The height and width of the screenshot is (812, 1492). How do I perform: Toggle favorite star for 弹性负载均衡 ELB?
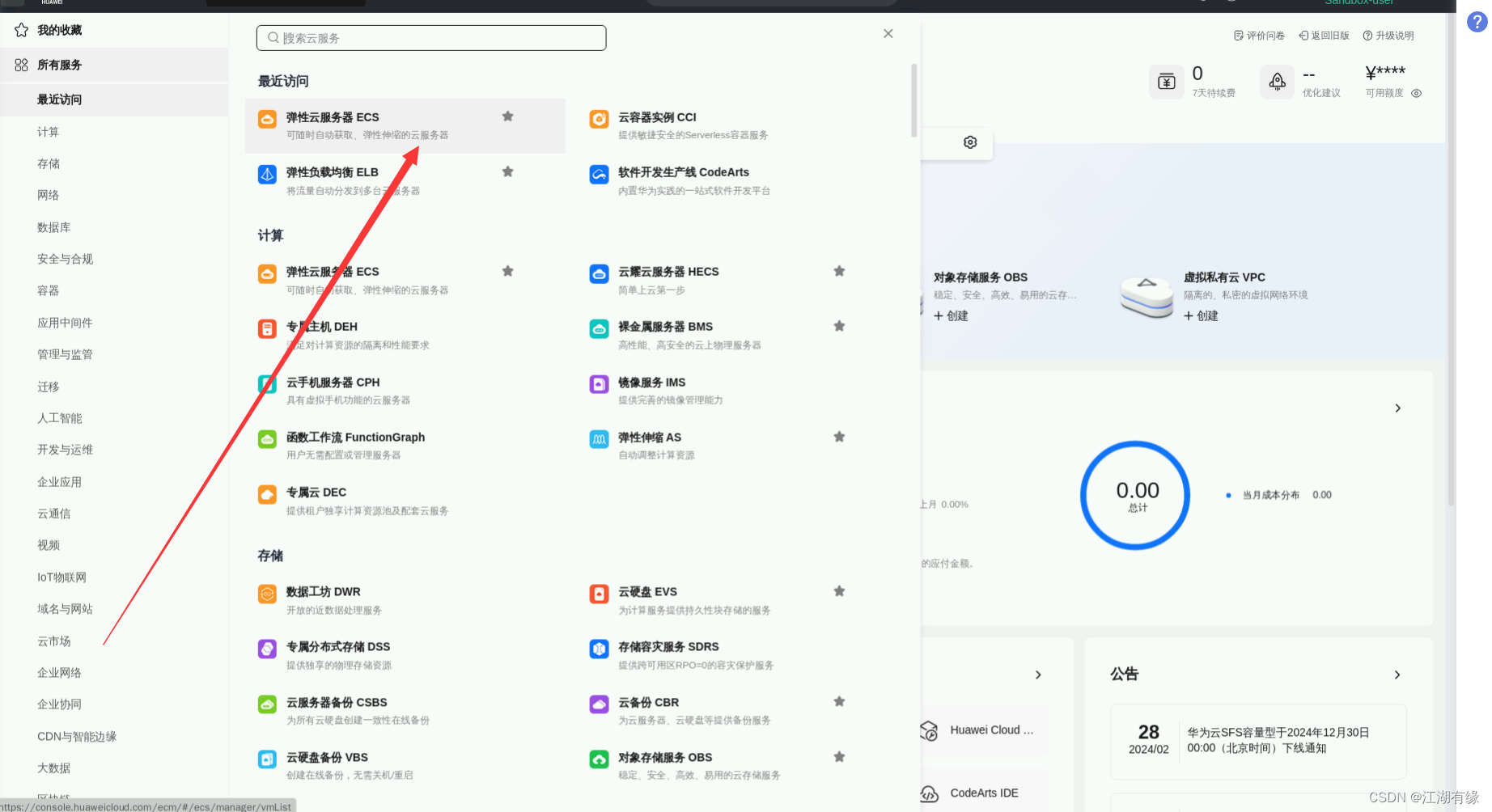tap(508, 171)
